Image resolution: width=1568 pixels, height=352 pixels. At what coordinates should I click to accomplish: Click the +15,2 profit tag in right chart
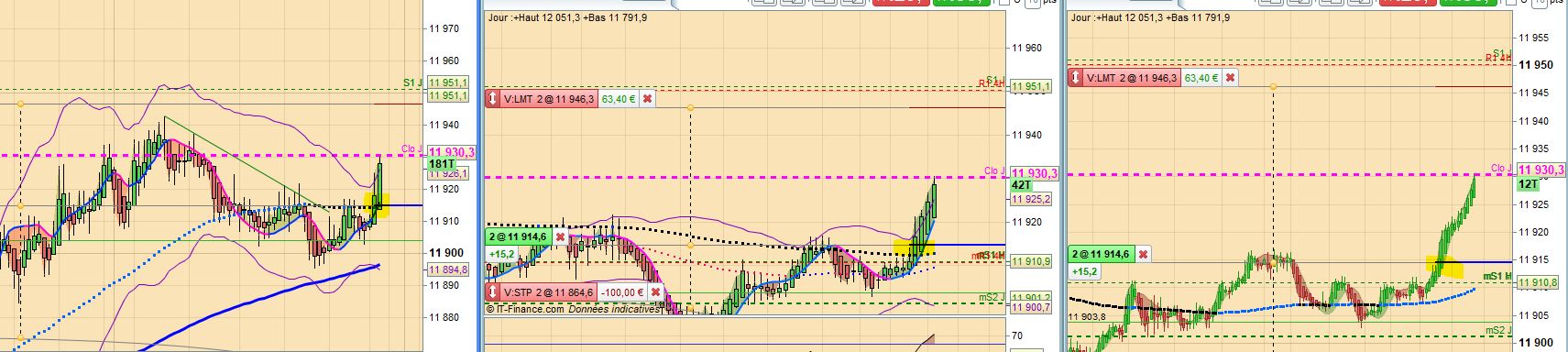pyautogui.click(x=1084, y=272)
